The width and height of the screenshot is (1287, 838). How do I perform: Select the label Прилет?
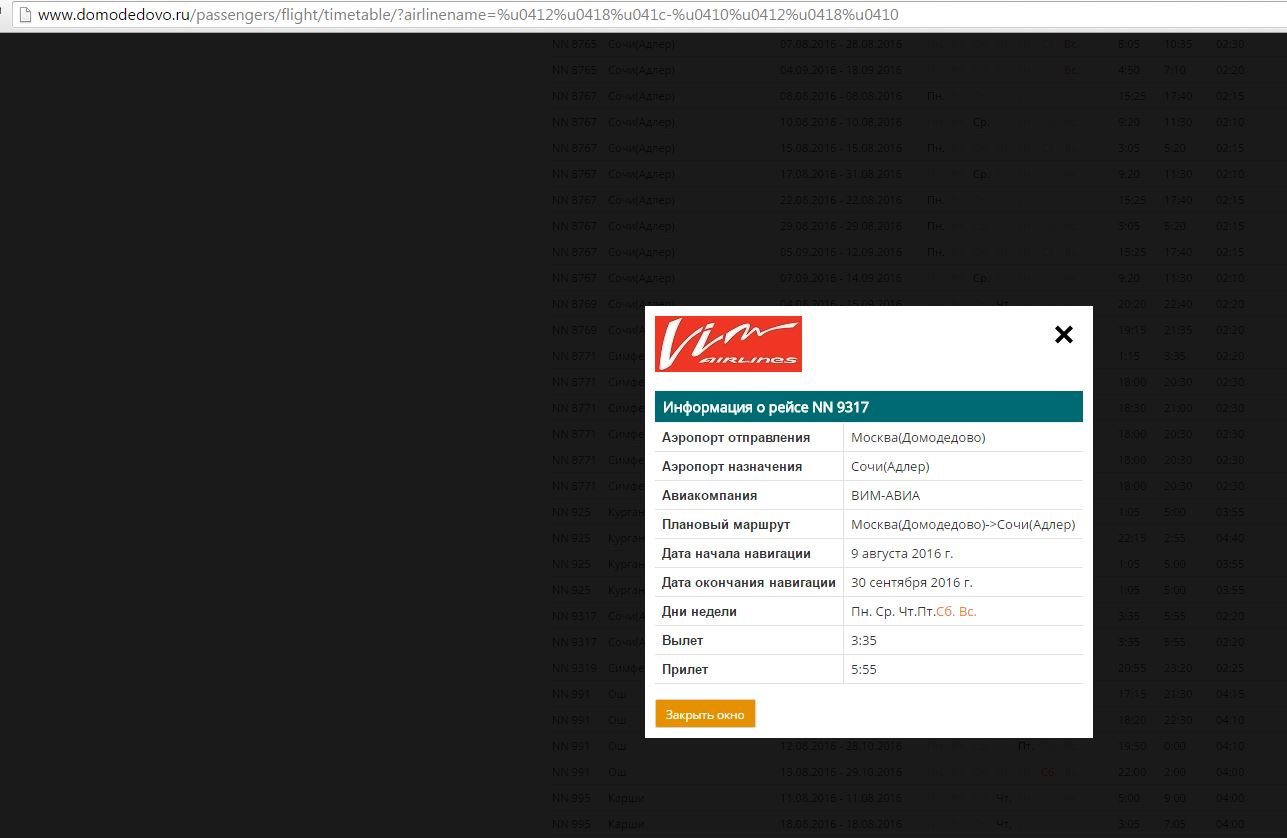(x=685, y=670)
